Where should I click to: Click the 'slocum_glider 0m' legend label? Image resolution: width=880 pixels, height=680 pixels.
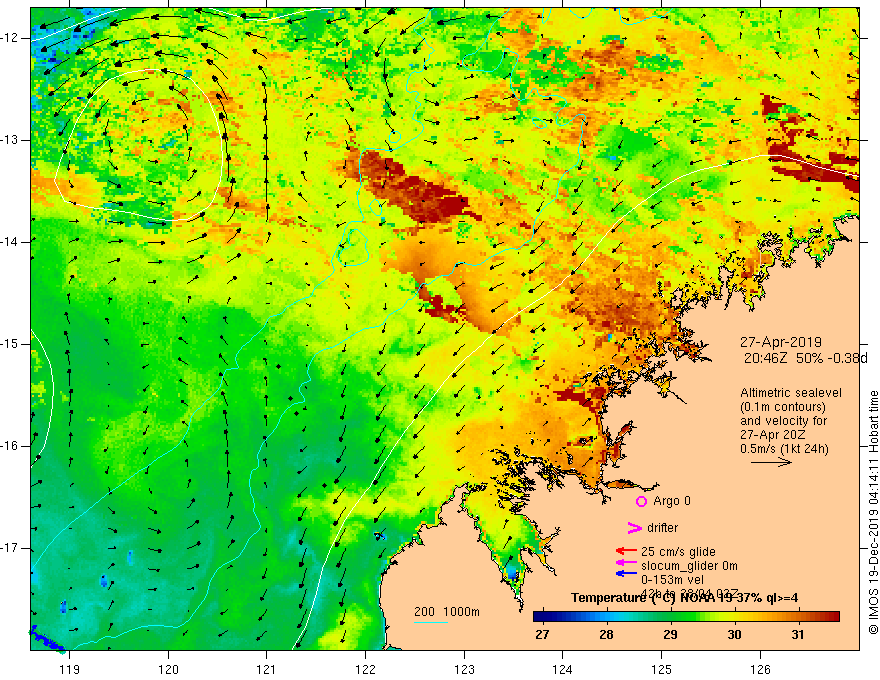click(689, 566)
